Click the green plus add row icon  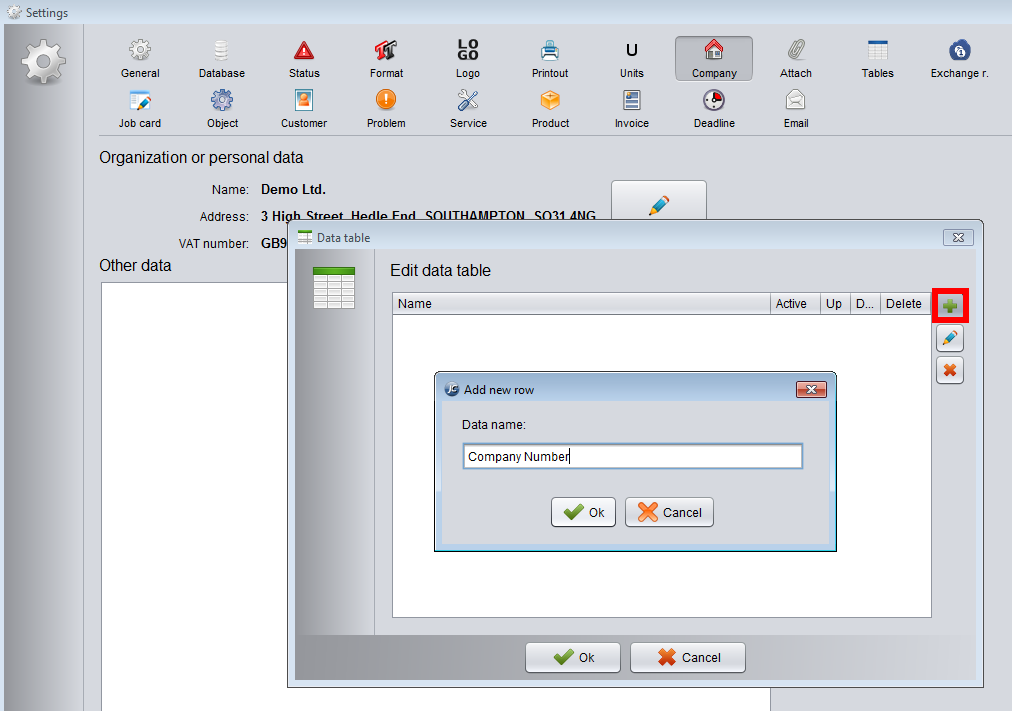(x=949, y=305)
